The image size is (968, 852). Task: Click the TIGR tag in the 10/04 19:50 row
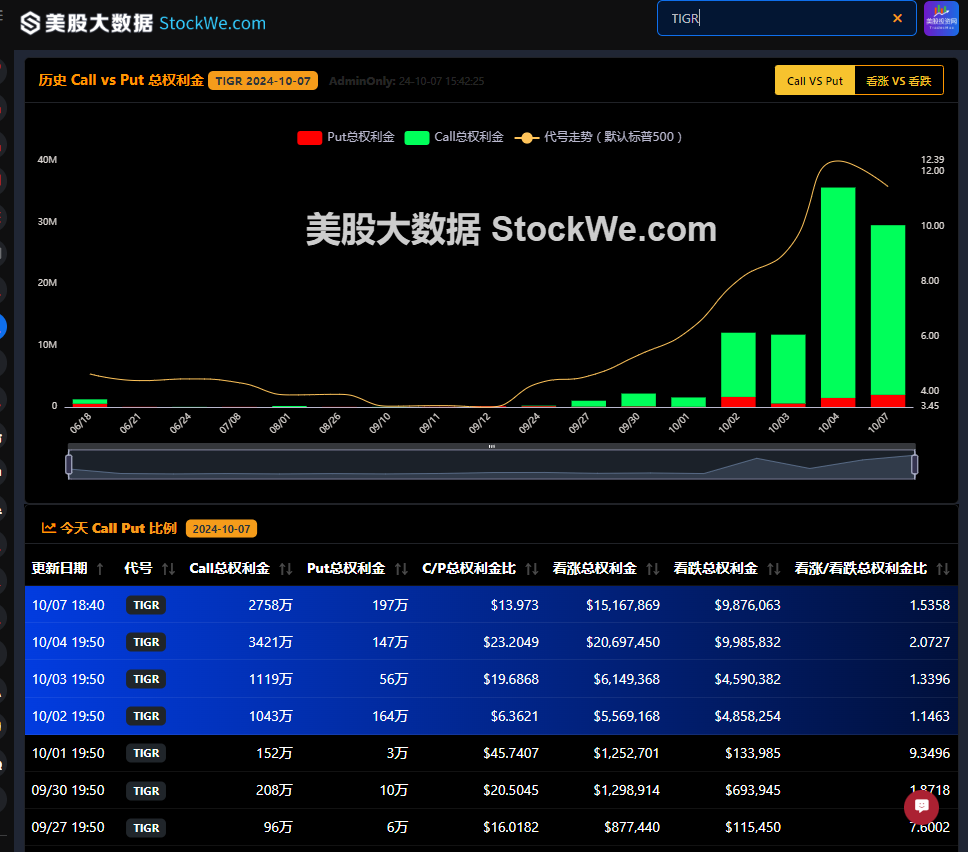click(146, 642)
